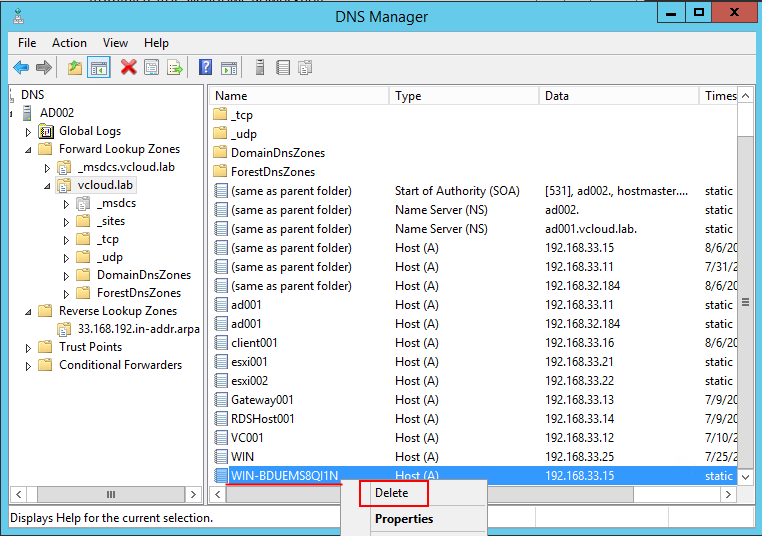The image size is (762, 536).
Task: Click the gray Forward arrow toolbar icon
Action: (44, 68)
